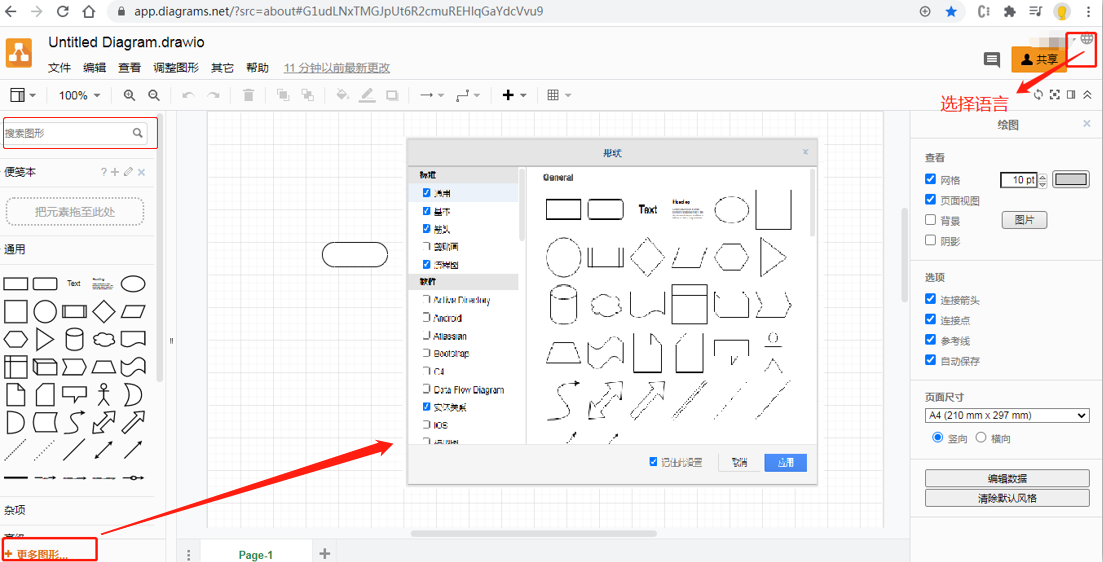
Task: Click the globe language icon
Action: click(x=1088, y=39)
